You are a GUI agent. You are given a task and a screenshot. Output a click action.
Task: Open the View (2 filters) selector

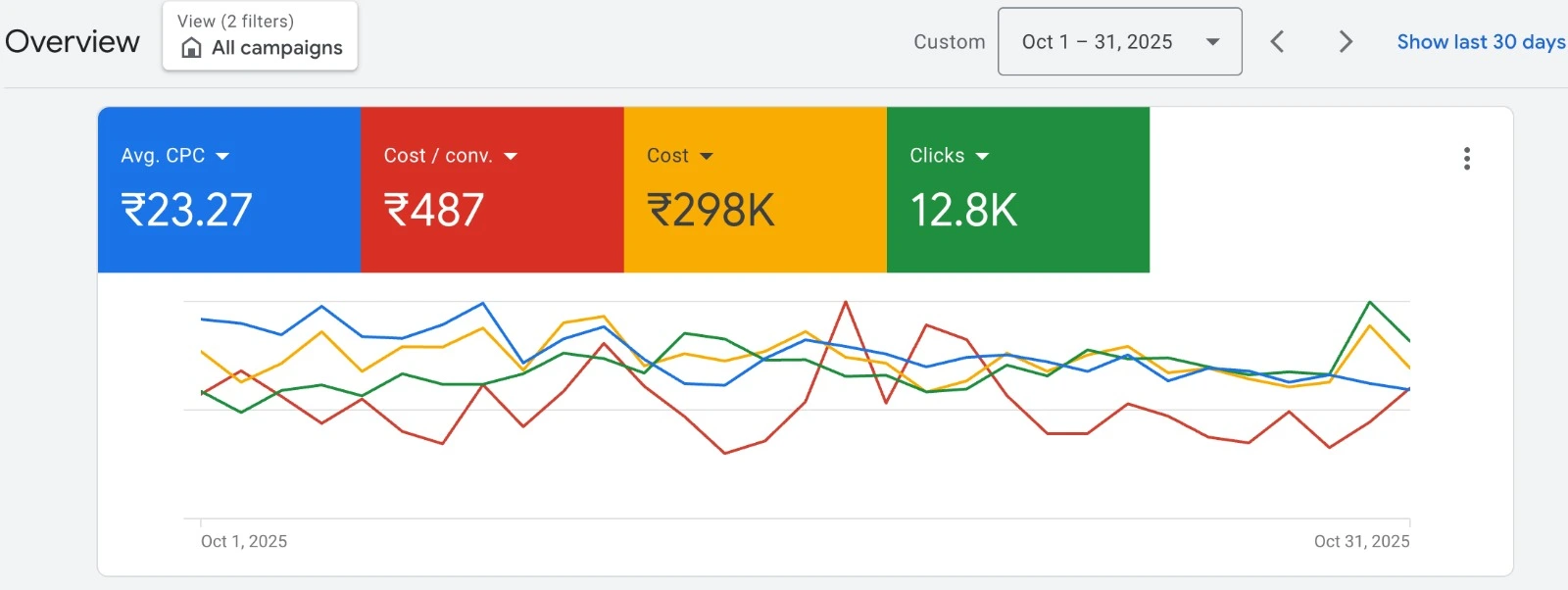tap(260, 36)
